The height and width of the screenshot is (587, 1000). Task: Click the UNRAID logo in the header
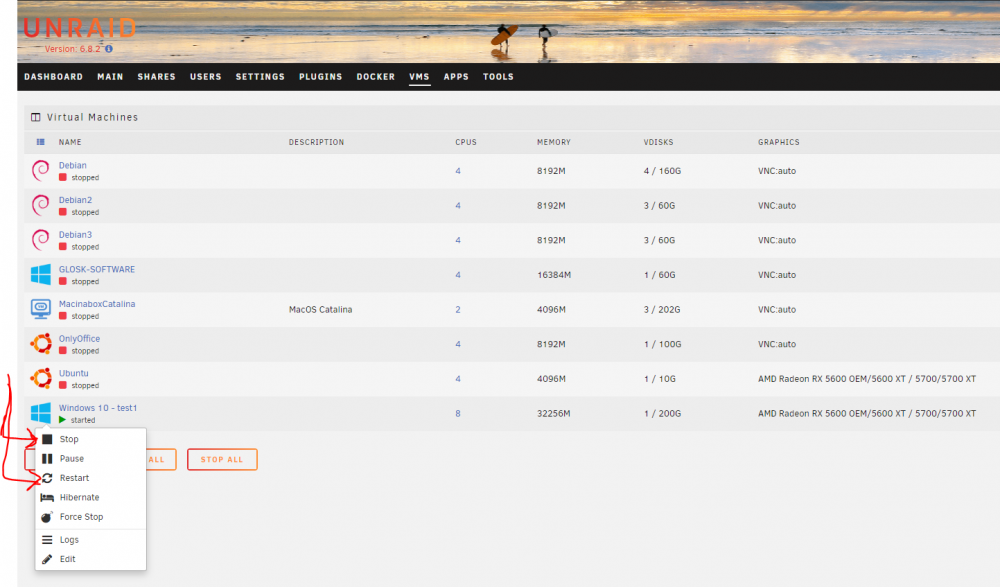pyautogui.click(x=80, y=28)
